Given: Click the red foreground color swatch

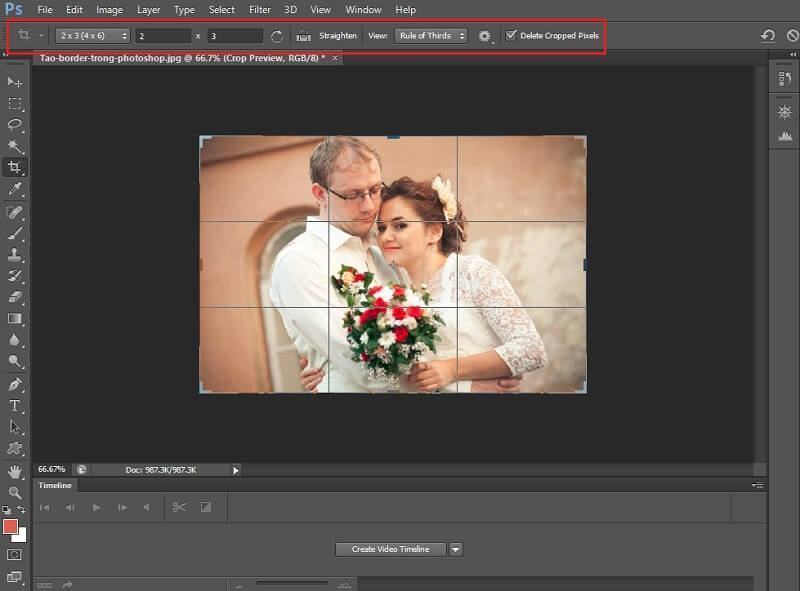Looking at the screenshot, I should tap(11, 524).
